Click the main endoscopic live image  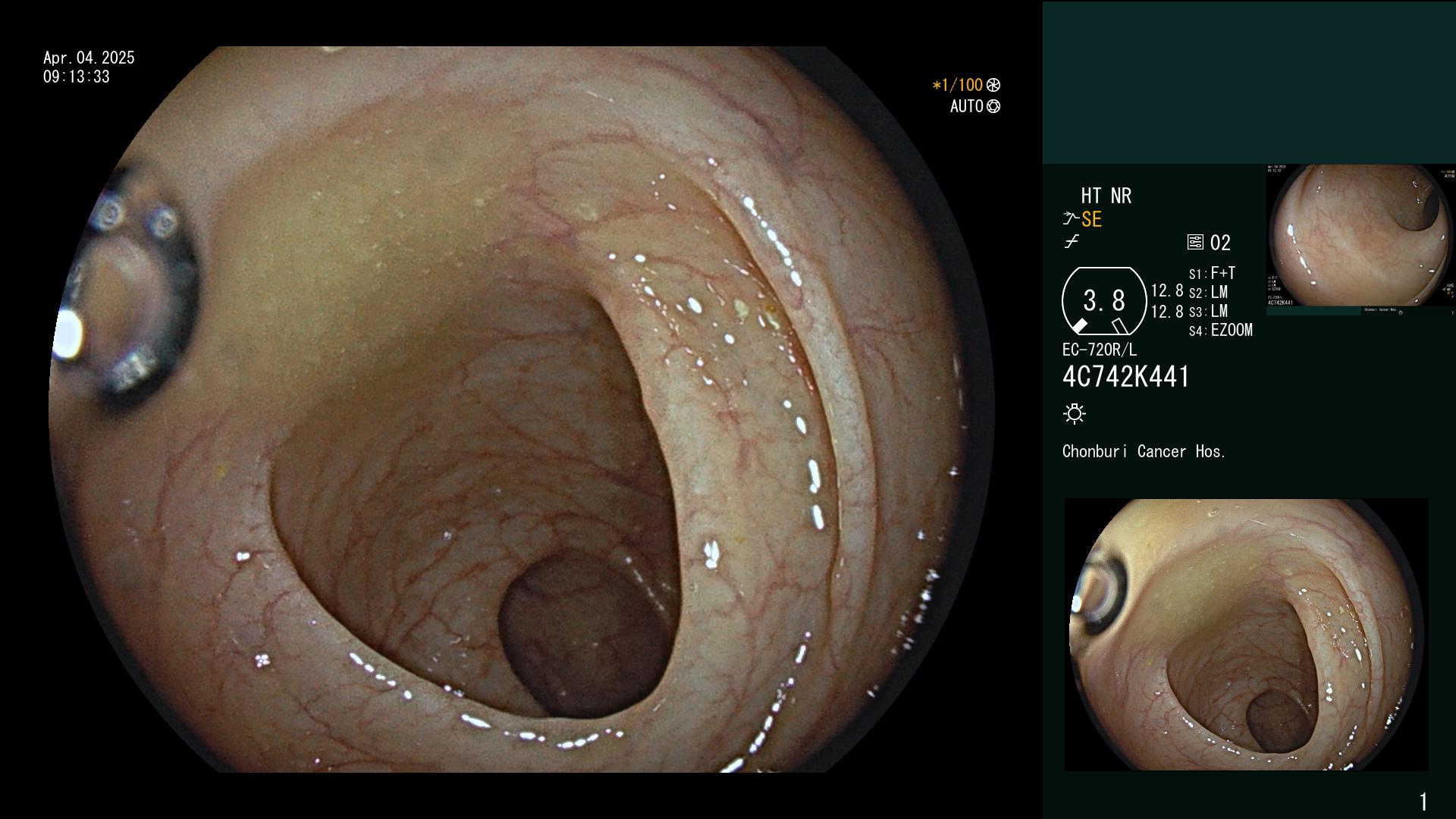(x=522, y=409)
